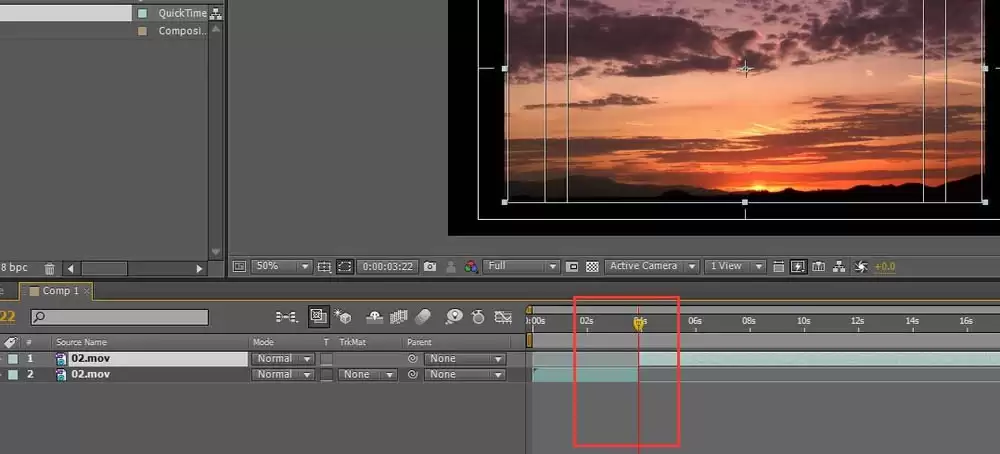Open the Full resolution dropdown

coord(521,267)
